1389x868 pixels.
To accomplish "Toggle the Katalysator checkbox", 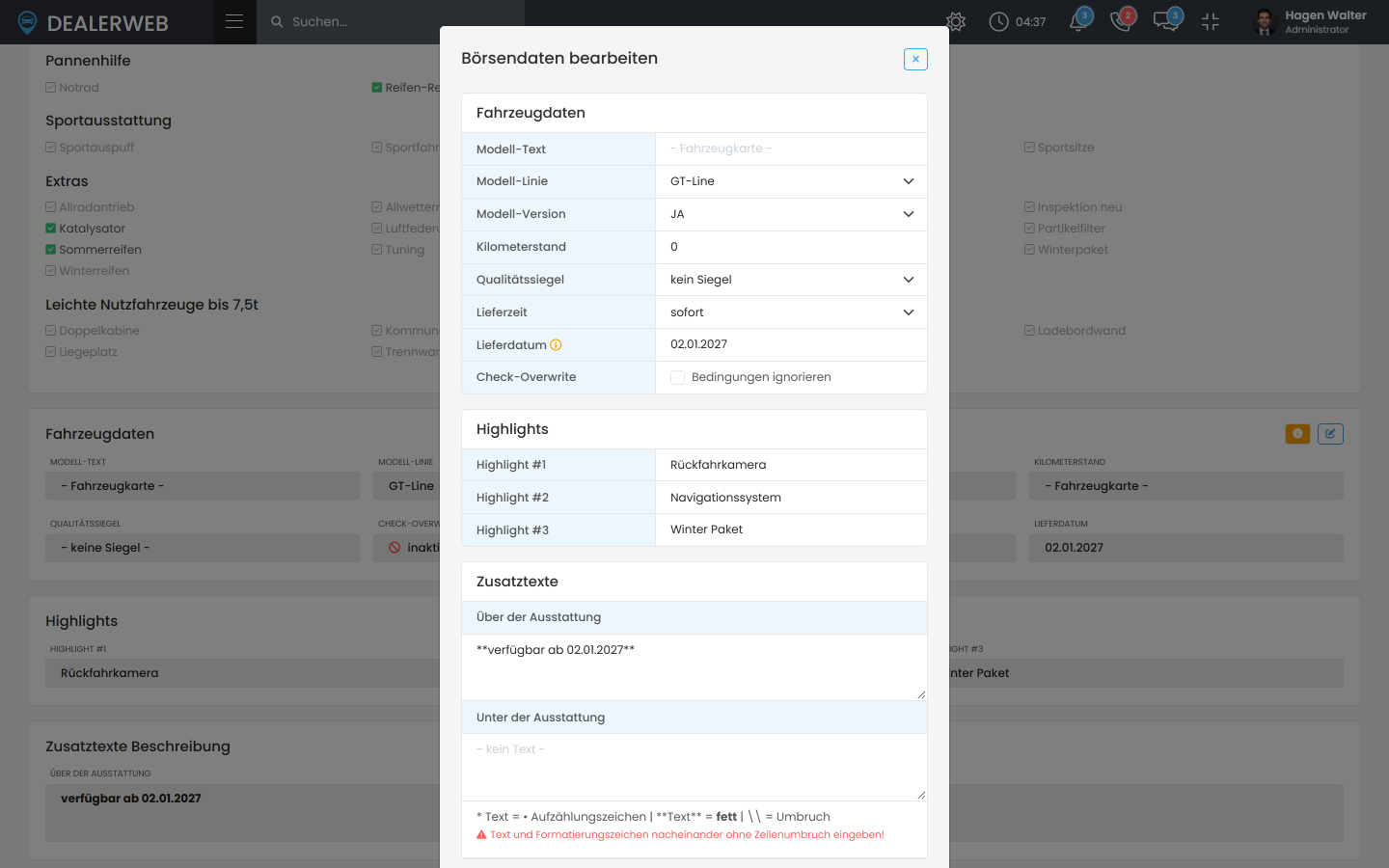I will [50, 229].
